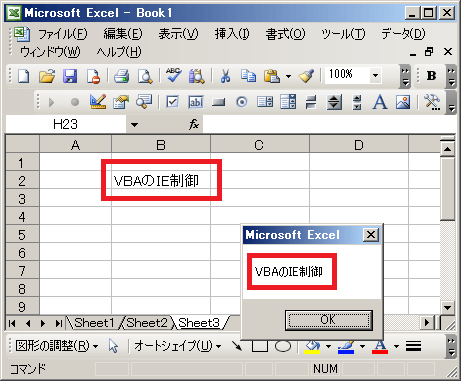Screen dimensions: 461x381
Task: Open the Print icon in toolbar
Action: tap(121, 76)
